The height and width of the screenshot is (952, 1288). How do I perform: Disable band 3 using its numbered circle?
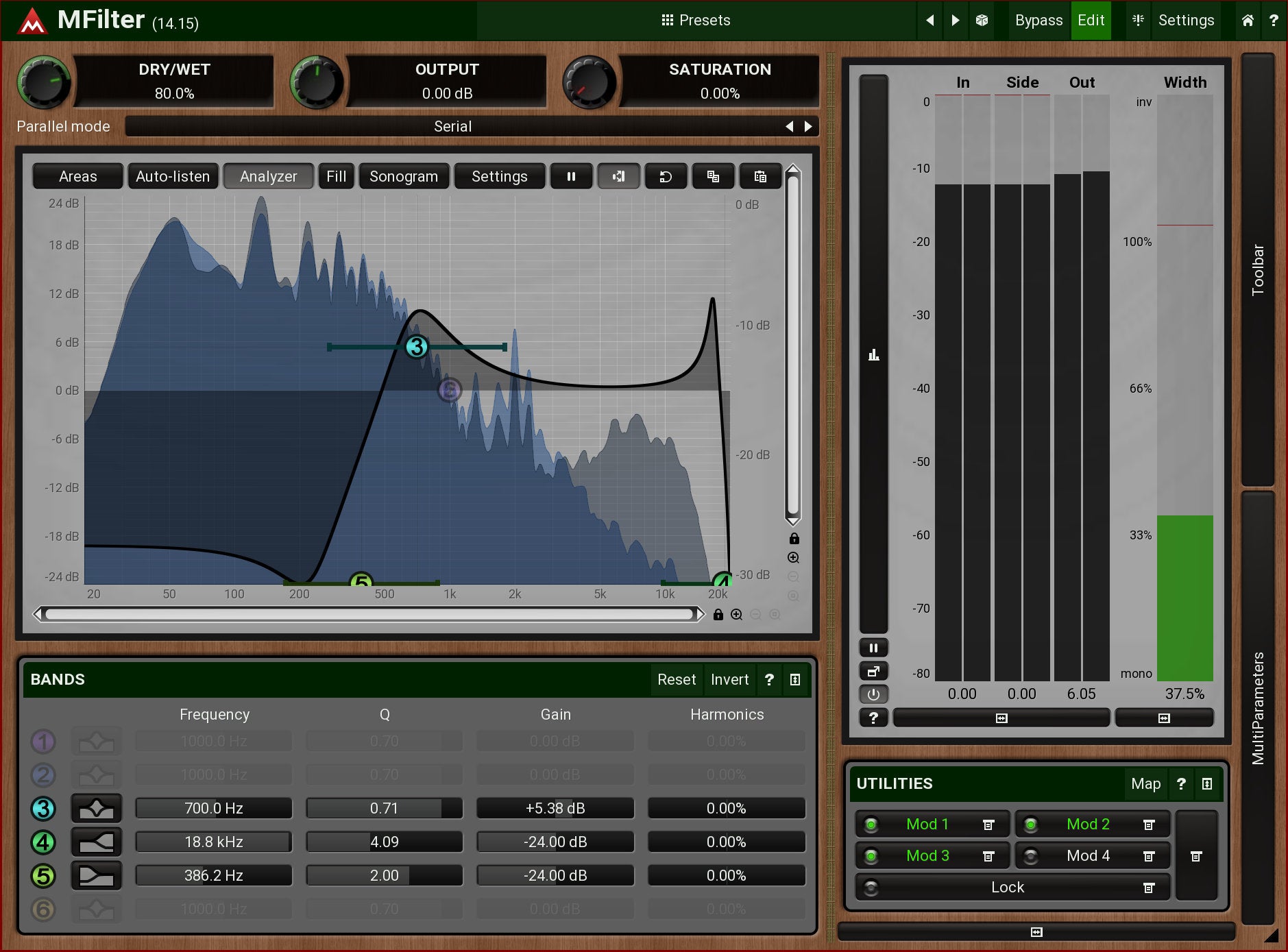43,809
